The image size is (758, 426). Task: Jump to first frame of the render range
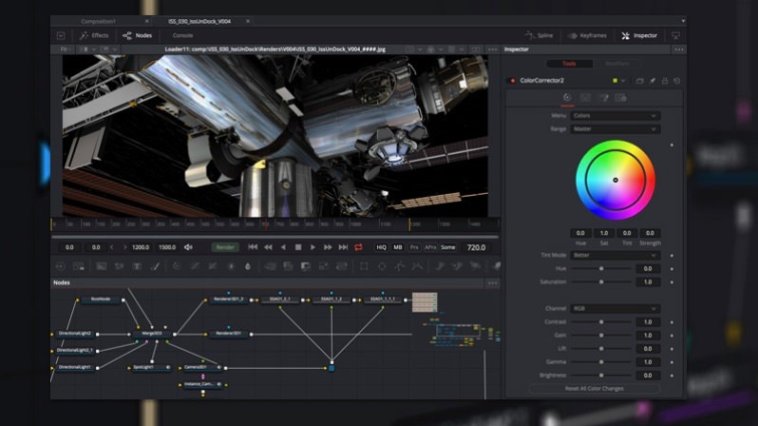pyautogui.click(x=252, y=247)
